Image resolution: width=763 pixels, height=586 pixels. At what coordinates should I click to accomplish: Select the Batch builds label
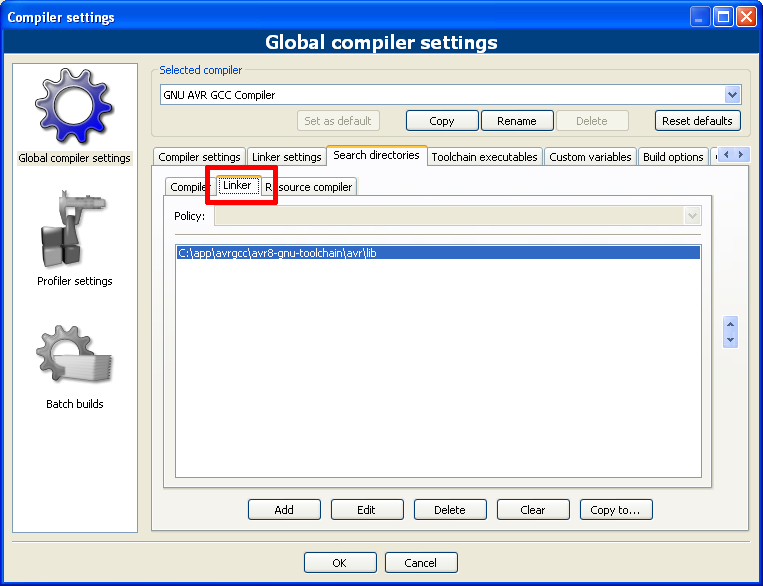(74, 404)
